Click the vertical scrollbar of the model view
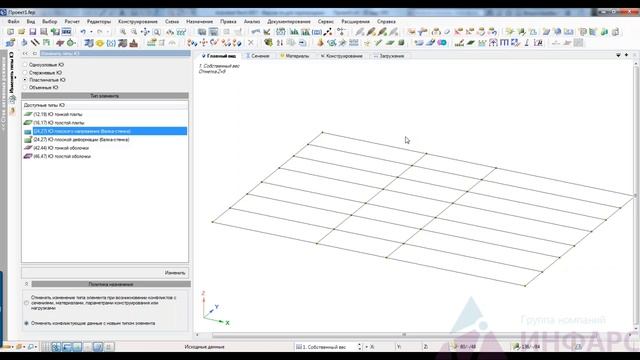Image resolution: width=640 pixels, height=360 pixels. pyautogui.click(x=636, y=195)
